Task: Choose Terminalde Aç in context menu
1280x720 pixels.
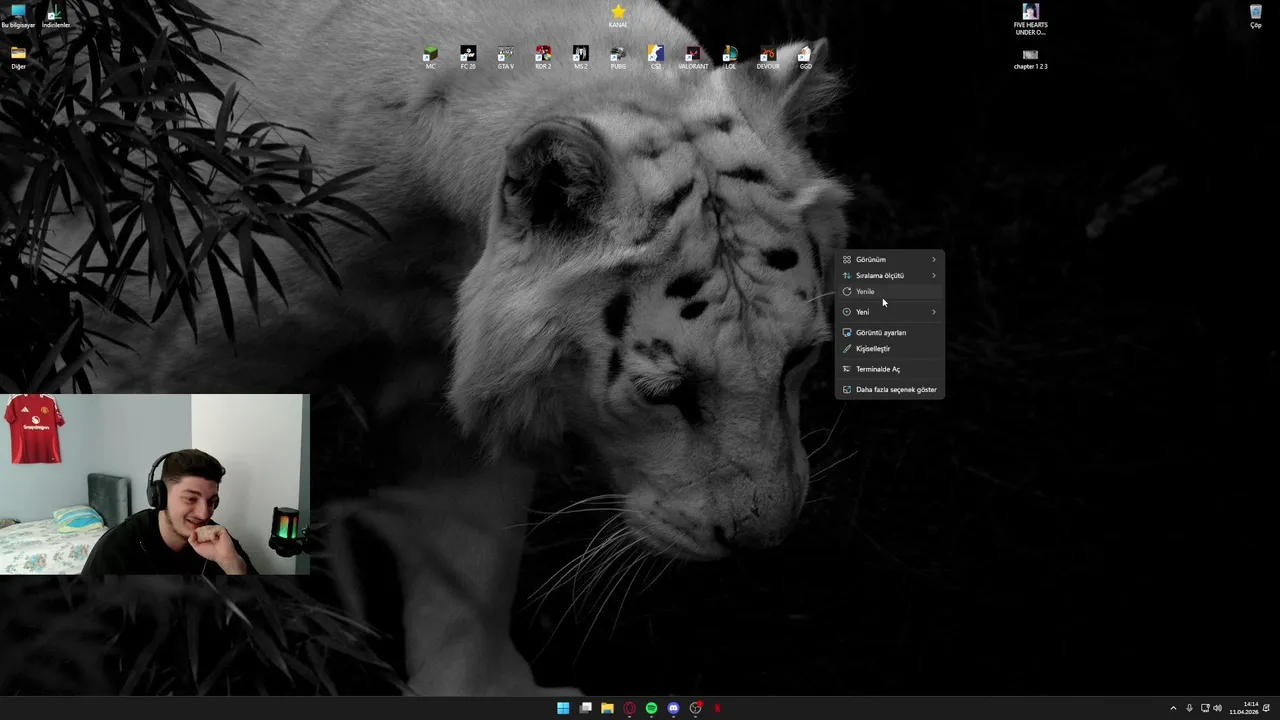Action: coord(890,369)
